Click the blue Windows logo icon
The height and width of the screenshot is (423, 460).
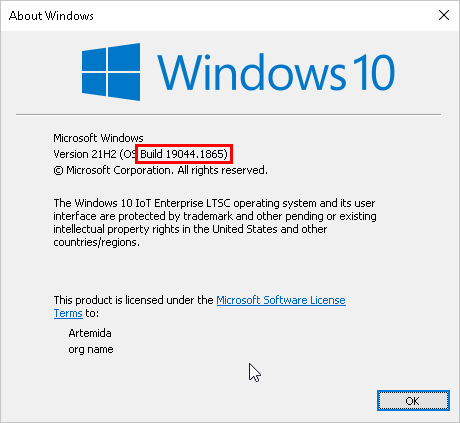[111, 72]
